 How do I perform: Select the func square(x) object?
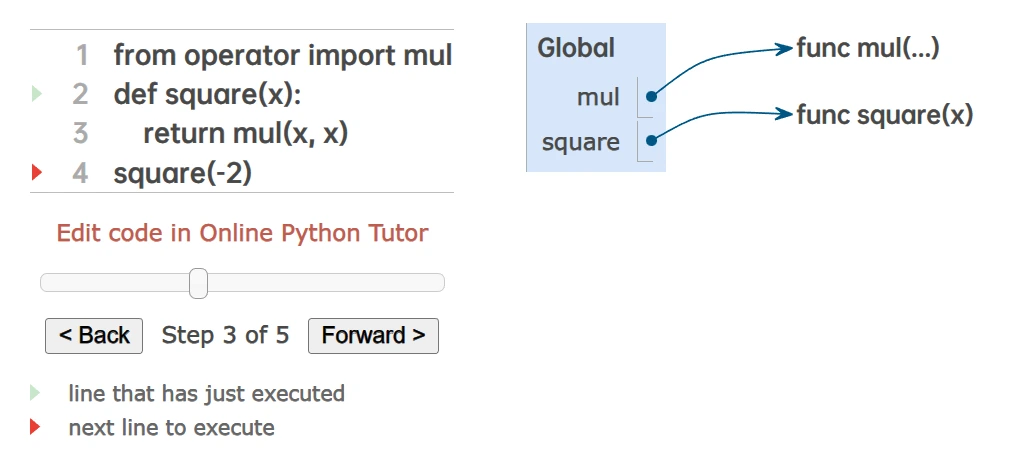tap(884, 115)
